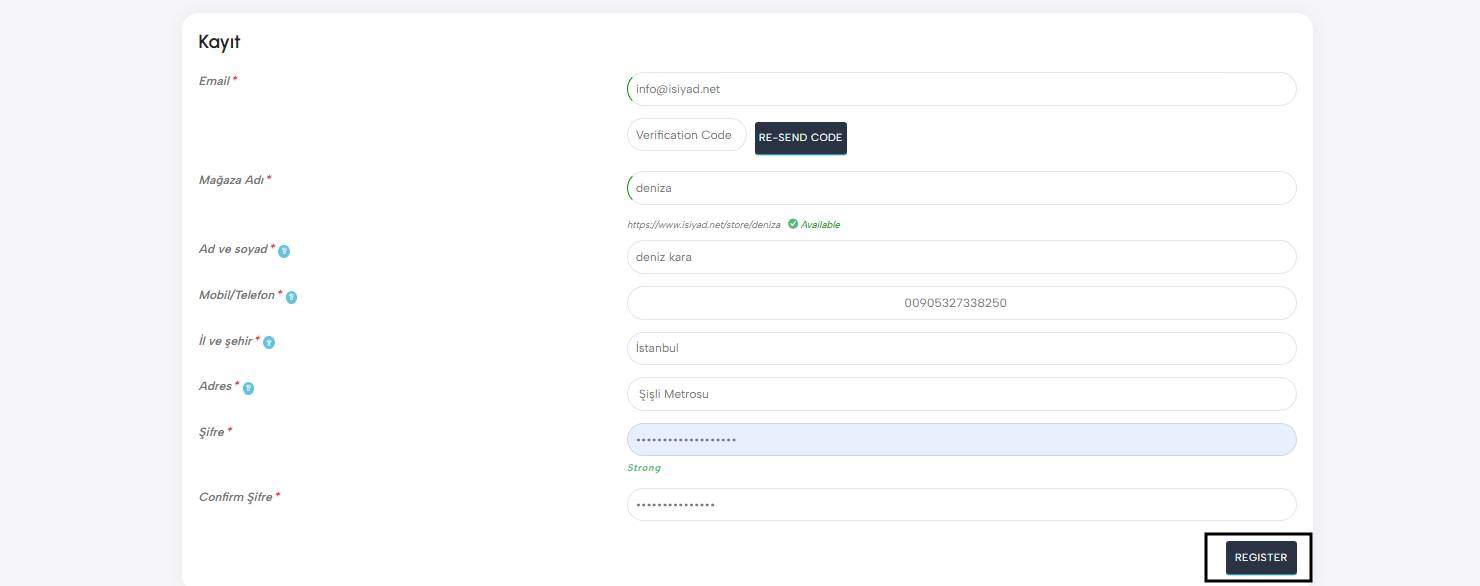Click the Kayıt form heading
The height and width of the screenshot is (586, 1480).
point(219,42)
